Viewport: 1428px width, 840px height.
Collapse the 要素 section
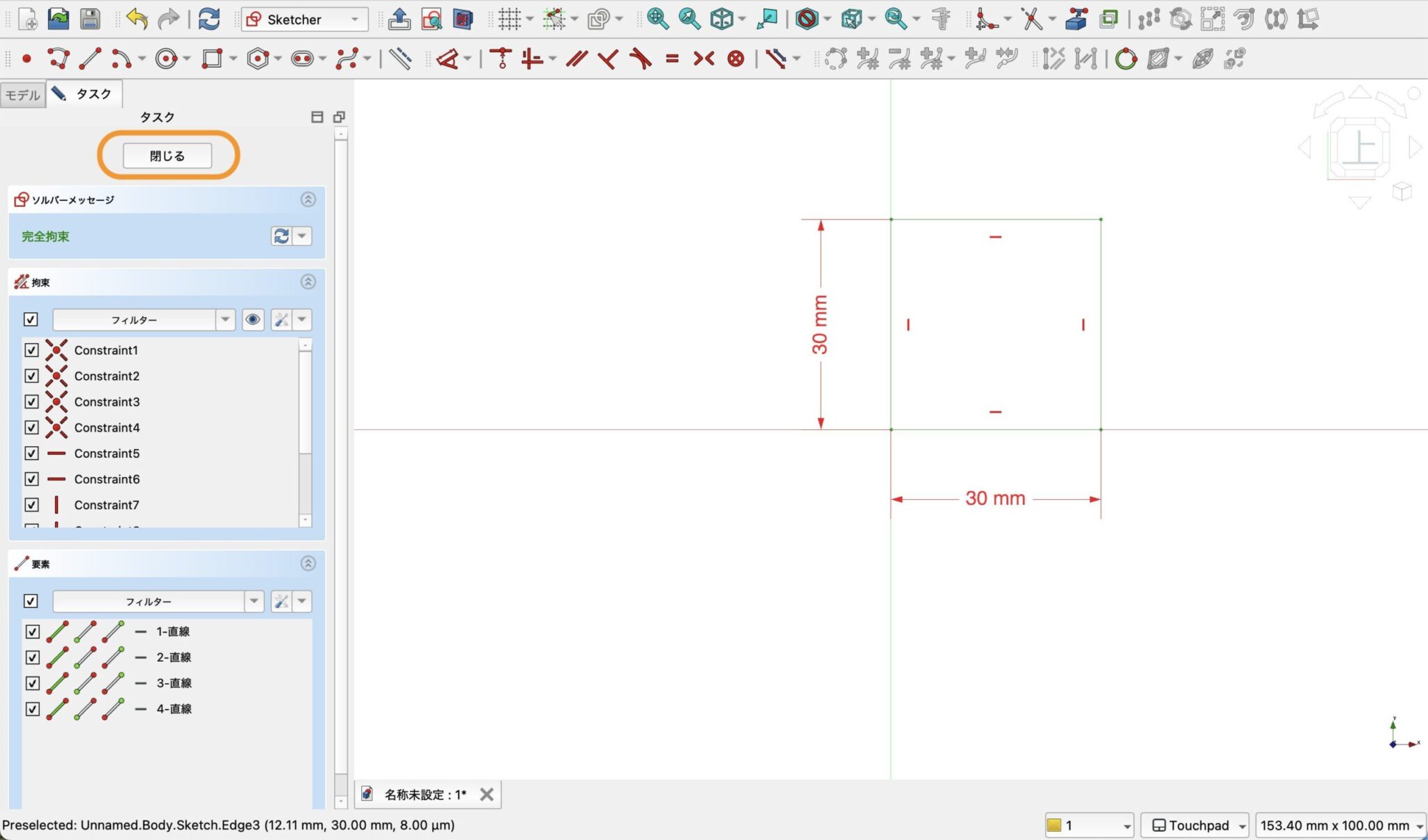308,563
